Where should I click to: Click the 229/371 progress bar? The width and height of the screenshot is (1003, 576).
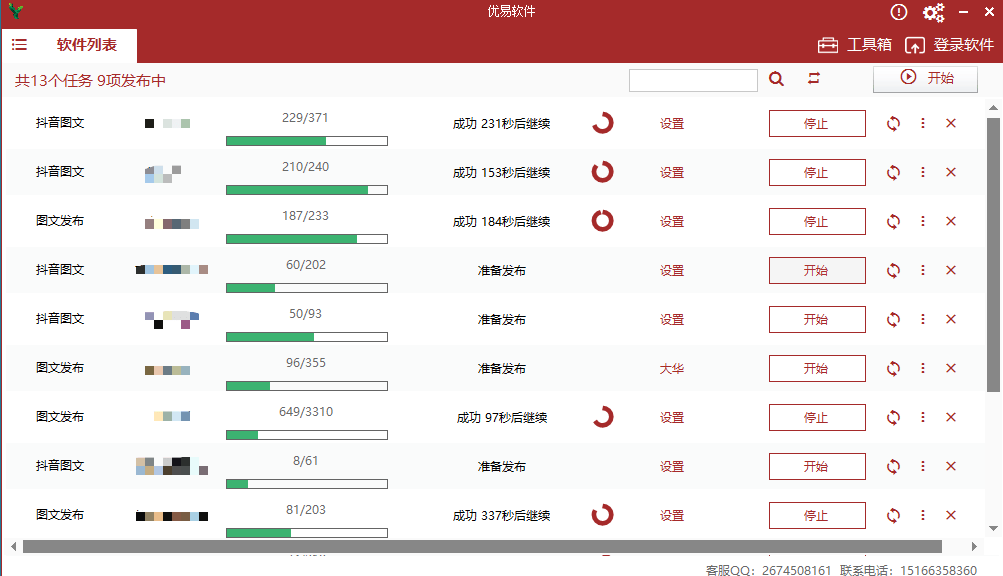point(306,141)
